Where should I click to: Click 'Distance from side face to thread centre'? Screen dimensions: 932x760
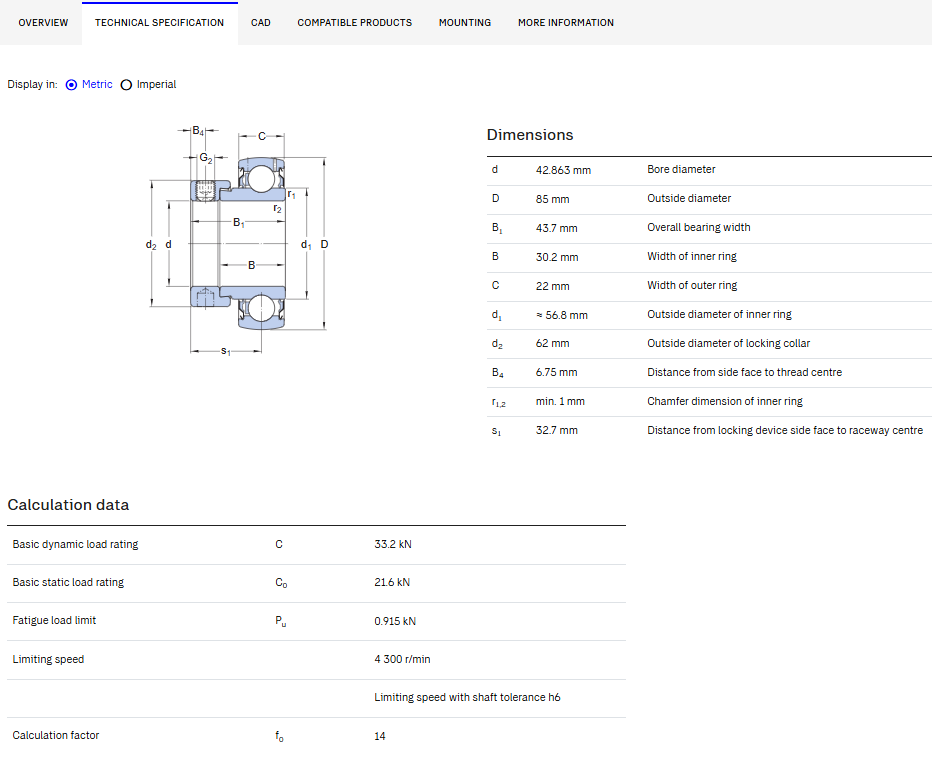(x=744, y=373)
